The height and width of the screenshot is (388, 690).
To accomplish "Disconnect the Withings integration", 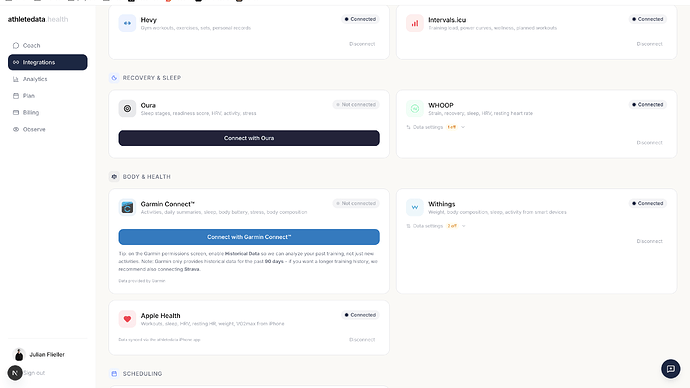I will [x=650, y=241].
